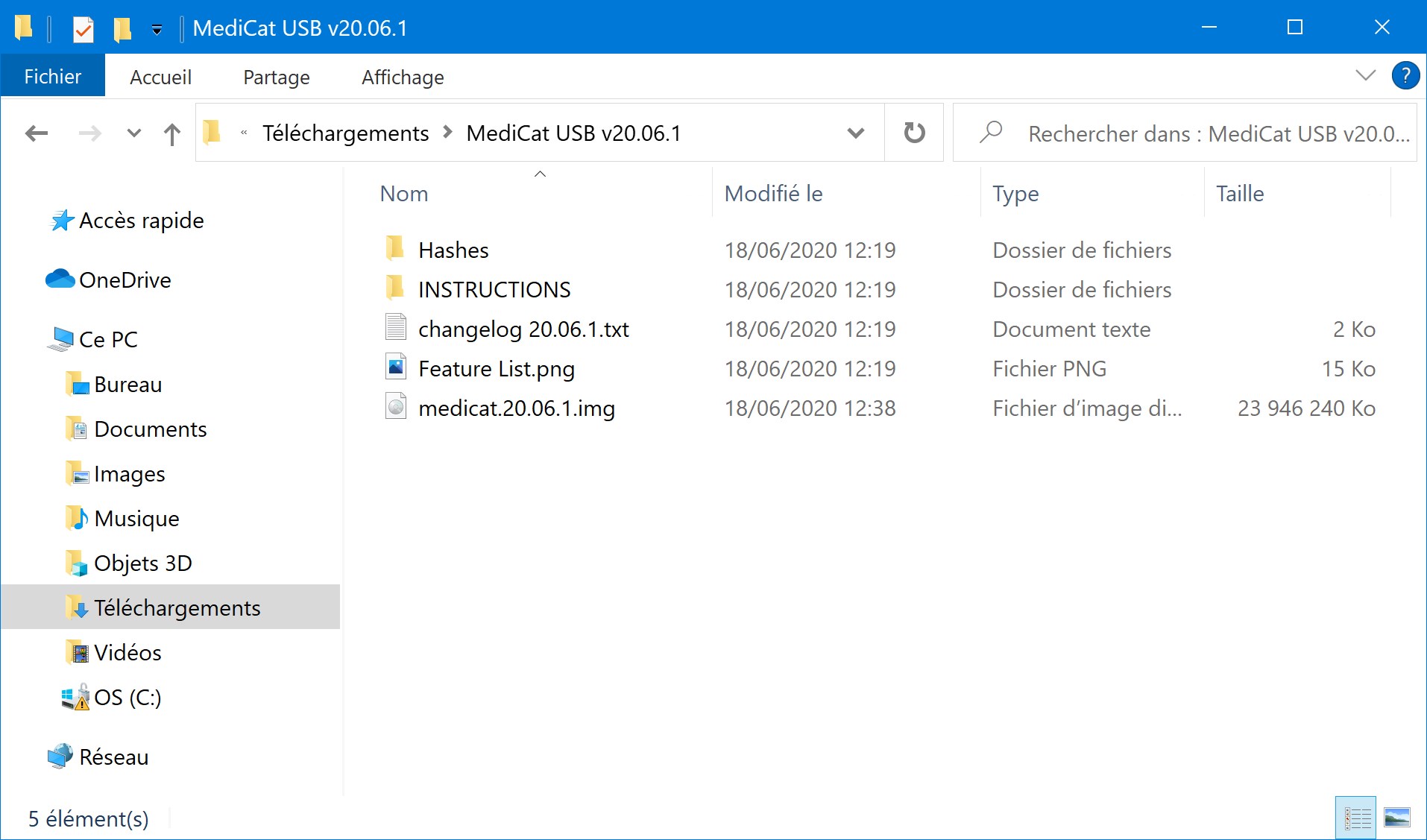Open OS (C:) drive in navigation pane
1427x840 pixels.
pos(127,698)
